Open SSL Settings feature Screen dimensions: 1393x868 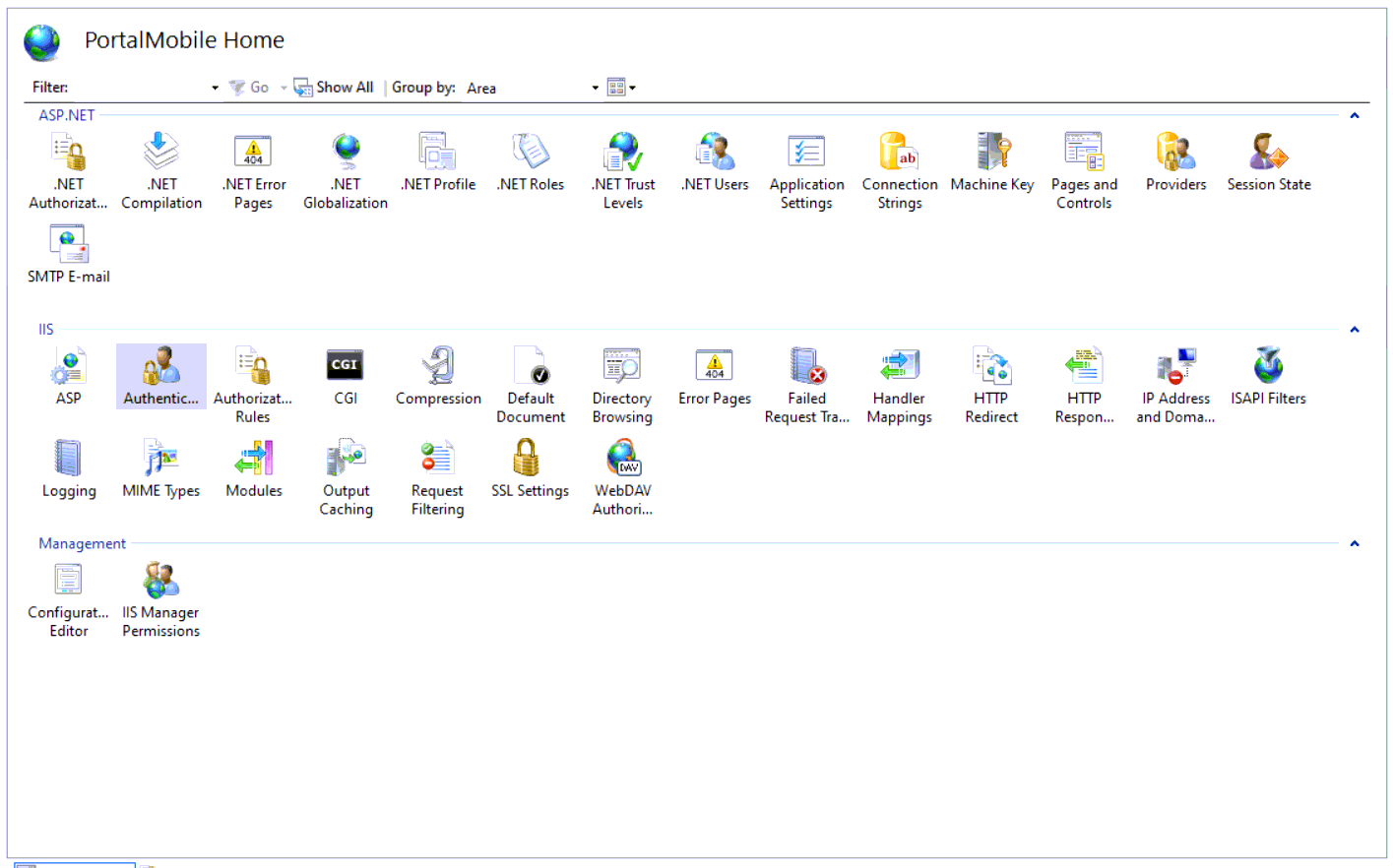[x=530, y=469]
